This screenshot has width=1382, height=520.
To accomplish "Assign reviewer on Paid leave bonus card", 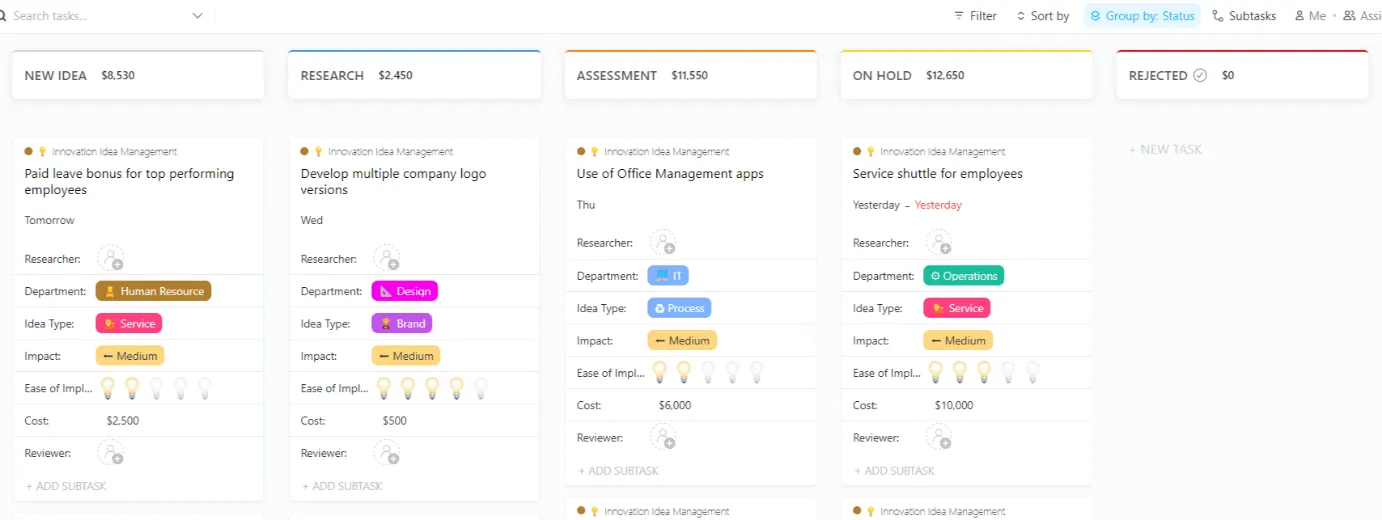I will [111, 452].
